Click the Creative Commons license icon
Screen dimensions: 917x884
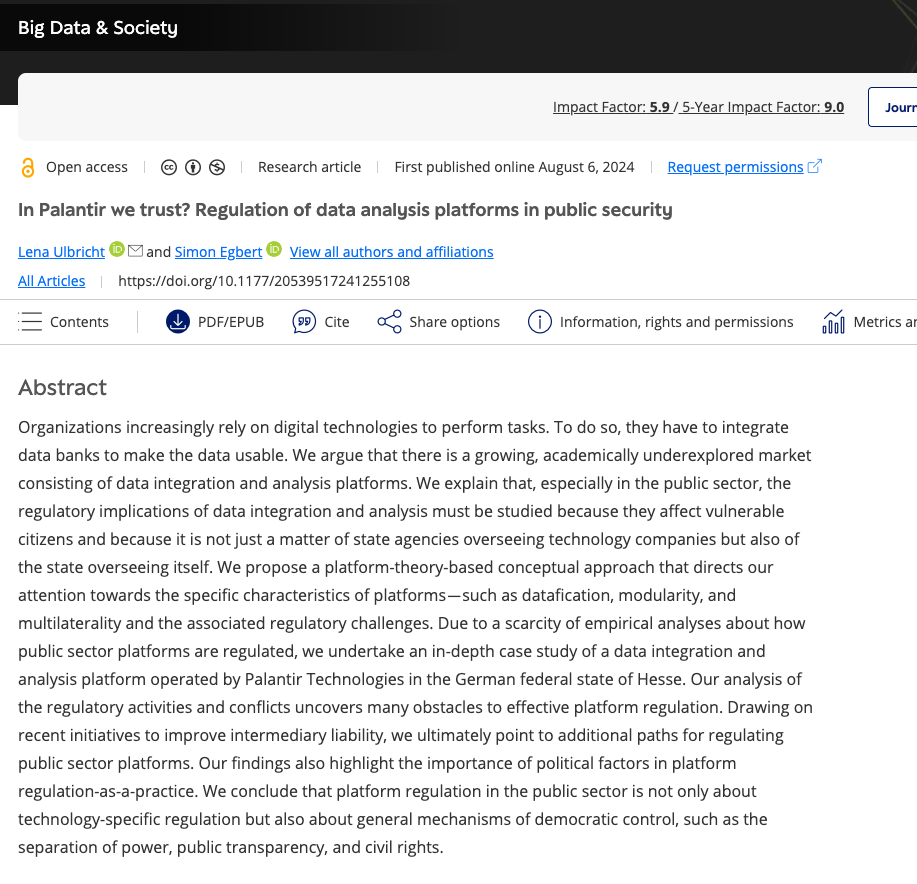(x=169, y=167)
